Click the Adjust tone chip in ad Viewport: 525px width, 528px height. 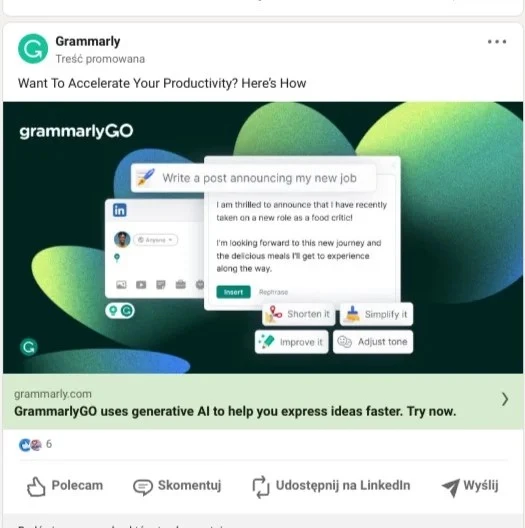[373, 342]
